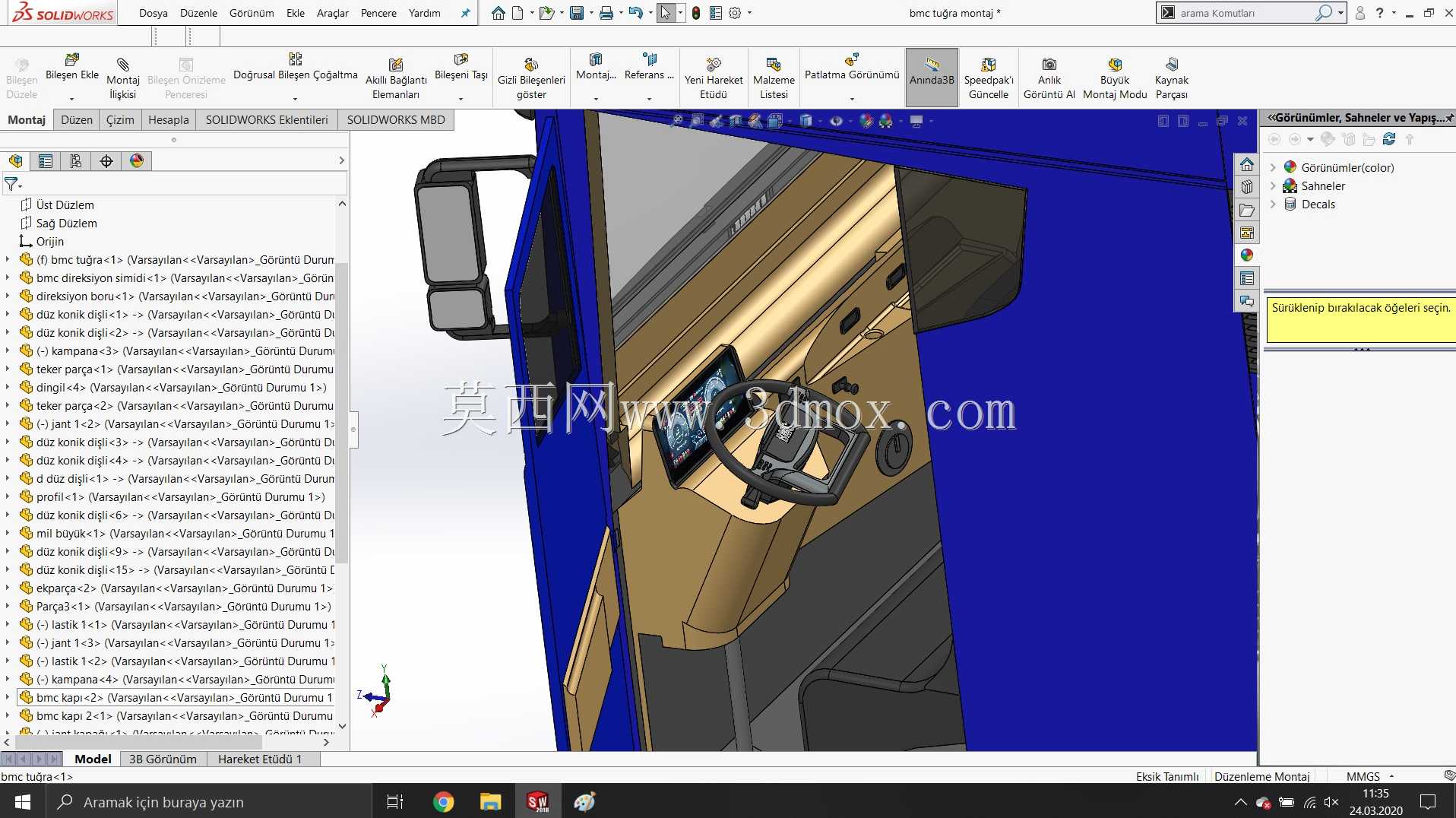Image resolution: width=1456 pixels, height=818 pixels.
Task: Open the Hide/Show Items eye icon
Action: click(836, 121)
